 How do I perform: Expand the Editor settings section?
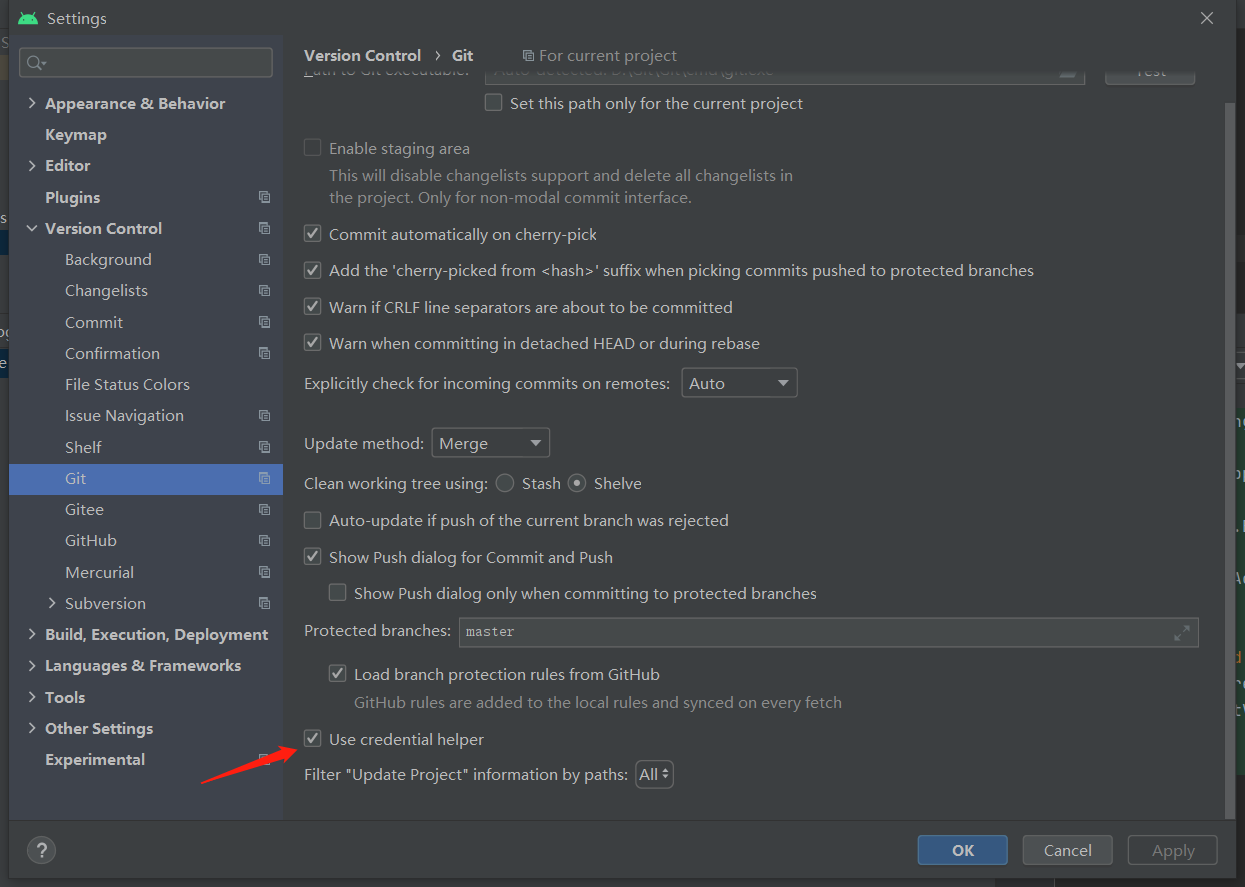pyautogui.click(x=33, y=165)
